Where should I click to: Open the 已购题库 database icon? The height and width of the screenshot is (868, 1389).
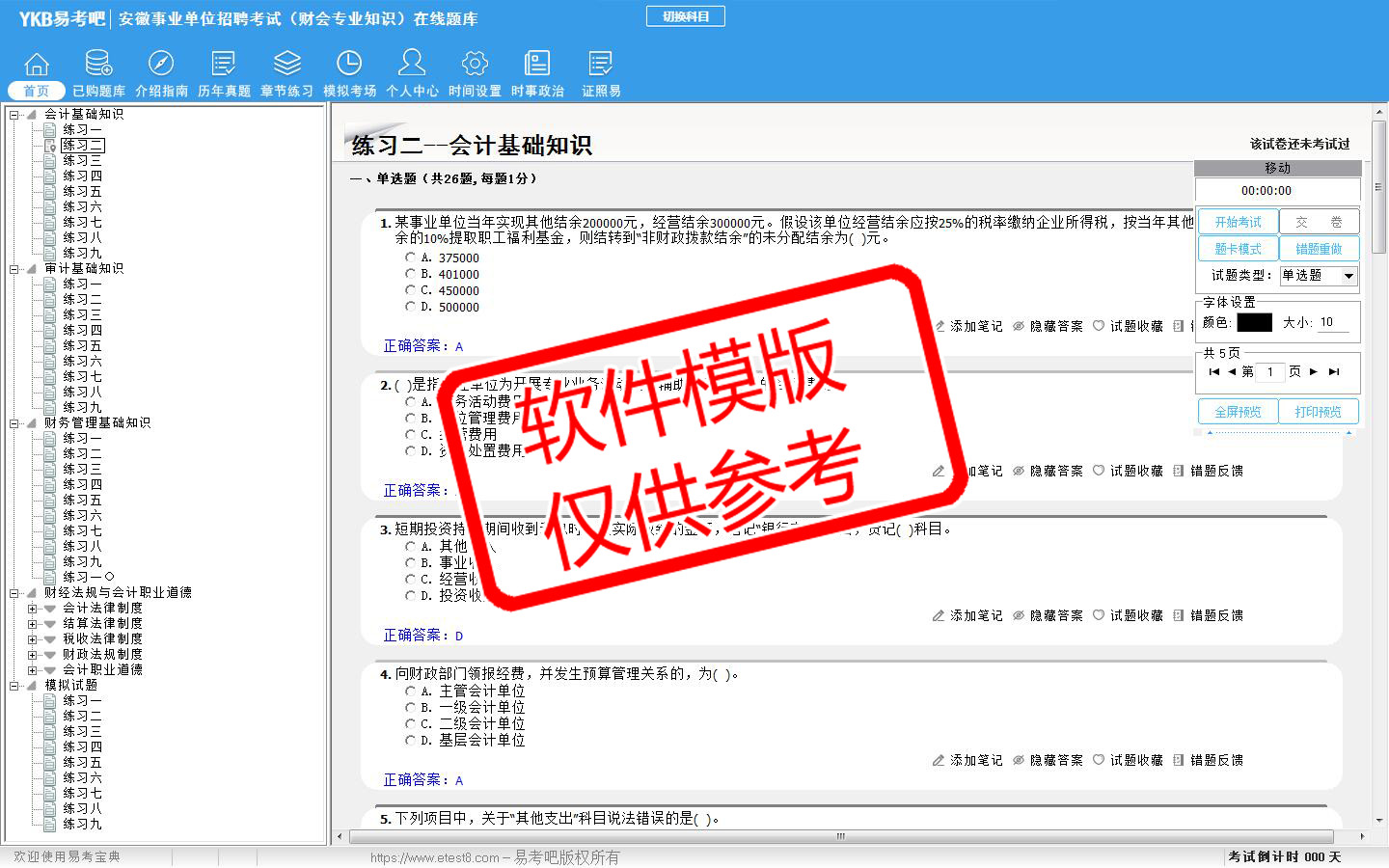(x=98, y=65)
